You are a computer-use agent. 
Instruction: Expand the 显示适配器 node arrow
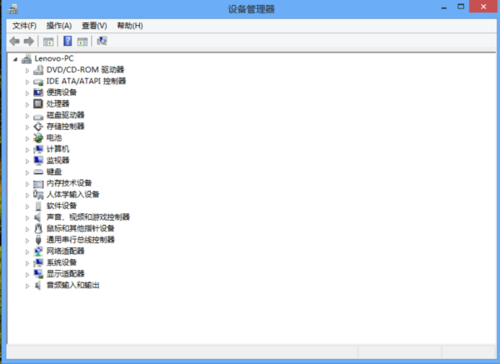(x=27, y=275)
